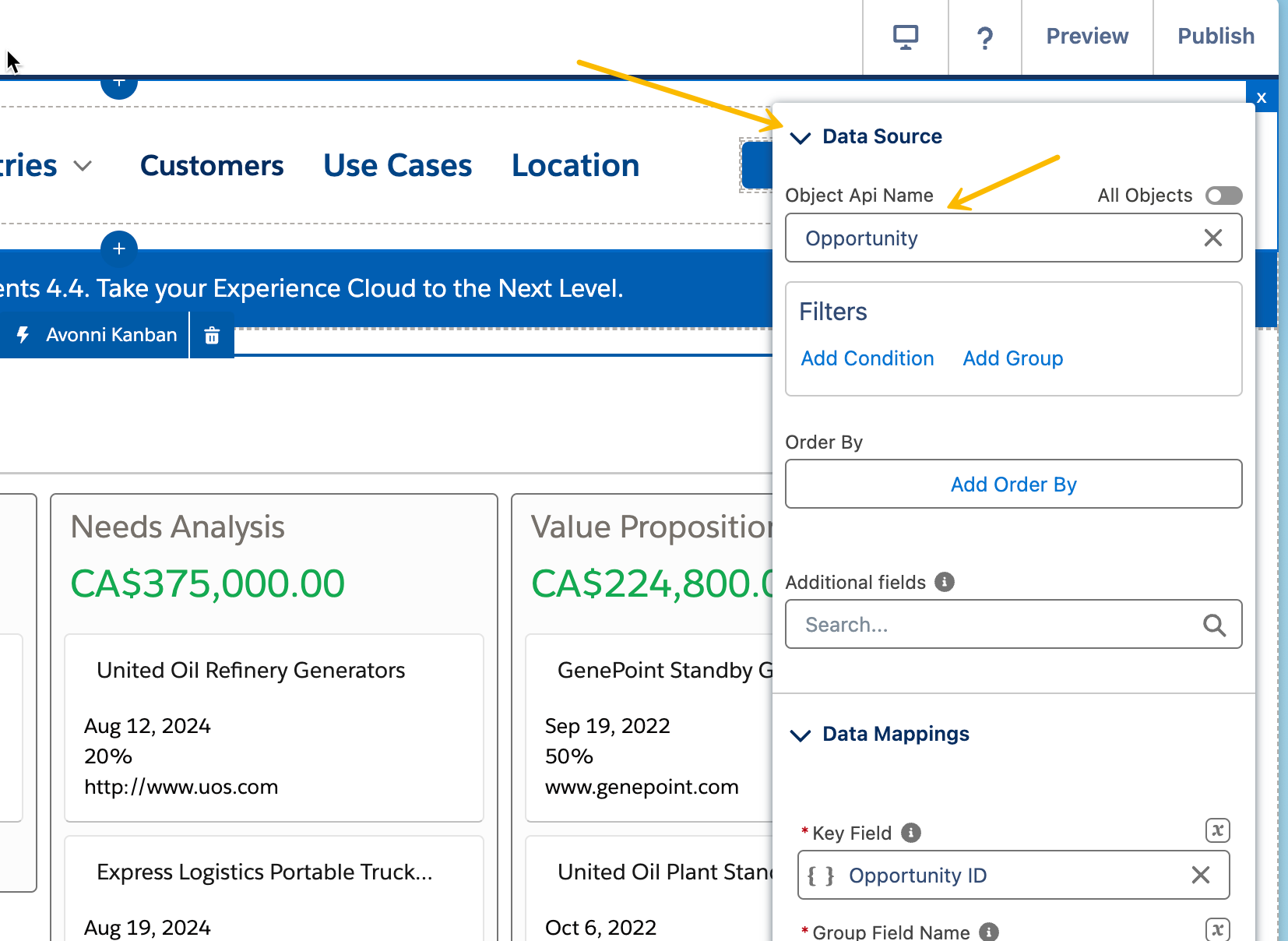
Task: Collapse the Data Mappings section
Action: tap(801, 735)
